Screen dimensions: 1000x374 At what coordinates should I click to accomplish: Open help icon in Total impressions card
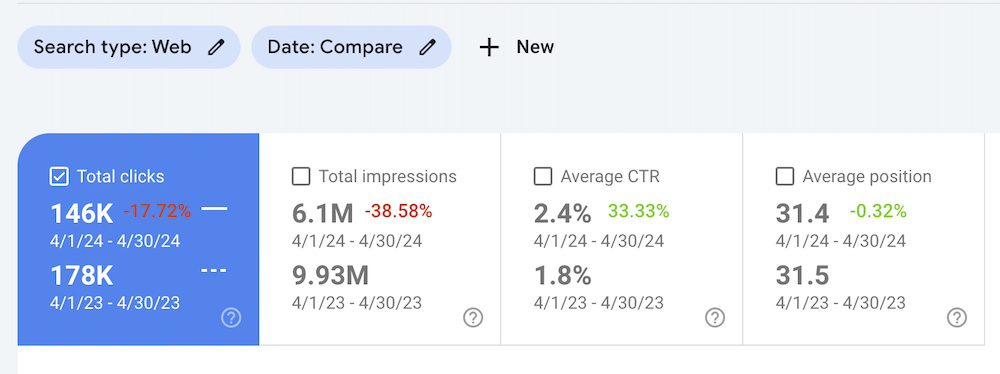tap(473, 317)
